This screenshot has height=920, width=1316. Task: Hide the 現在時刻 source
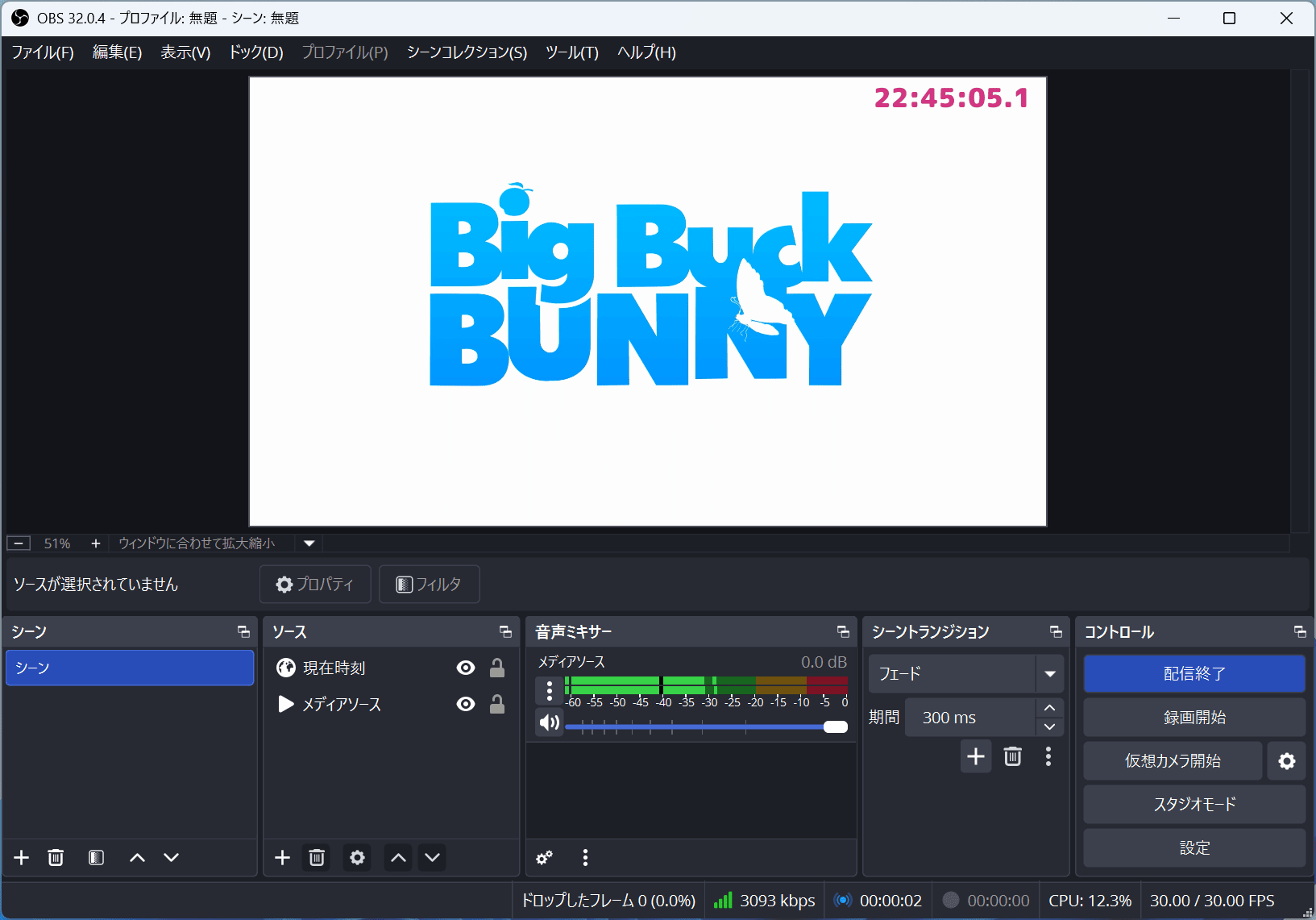pyautogui.click(x=465, y=668)
